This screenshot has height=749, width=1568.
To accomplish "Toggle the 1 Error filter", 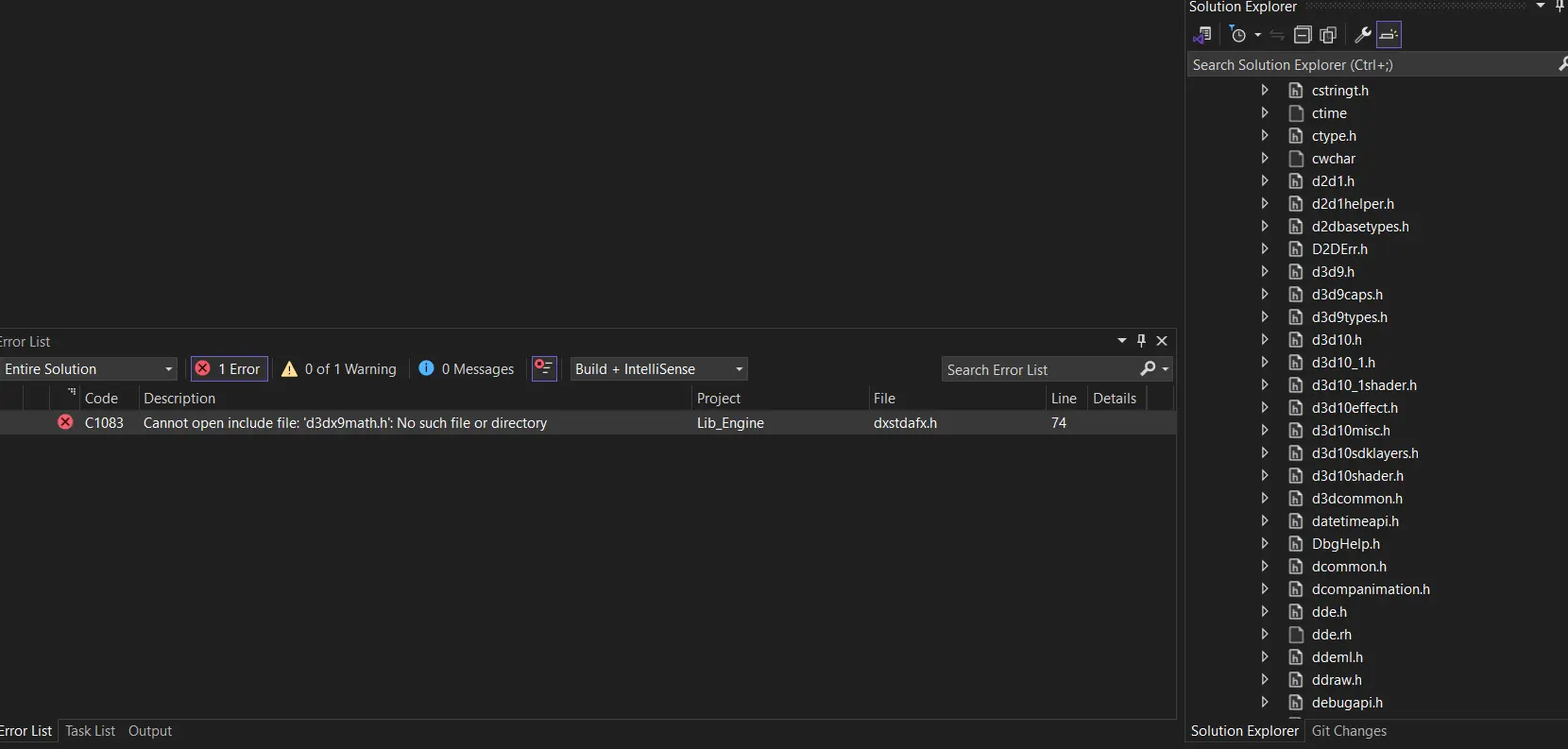I will coord(230,369).
